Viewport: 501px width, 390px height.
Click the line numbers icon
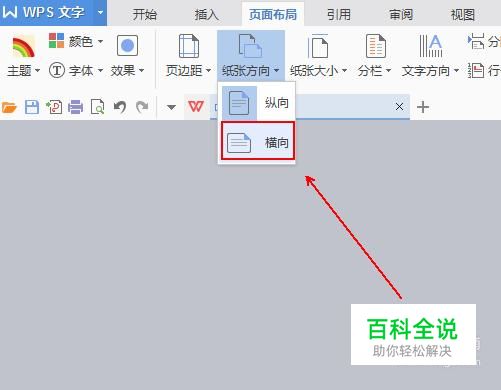476,70
